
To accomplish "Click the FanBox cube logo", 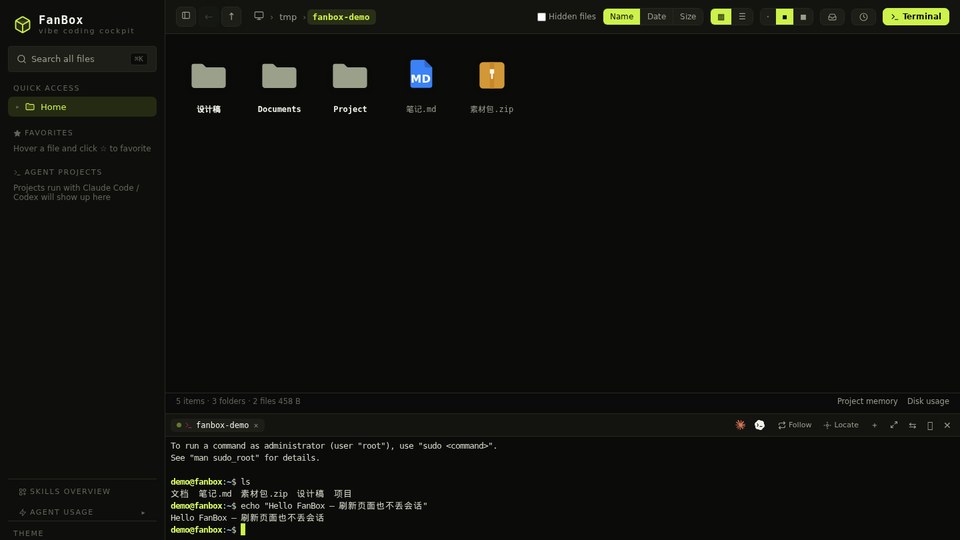I will pyautogui.click(x=23, y=24).
